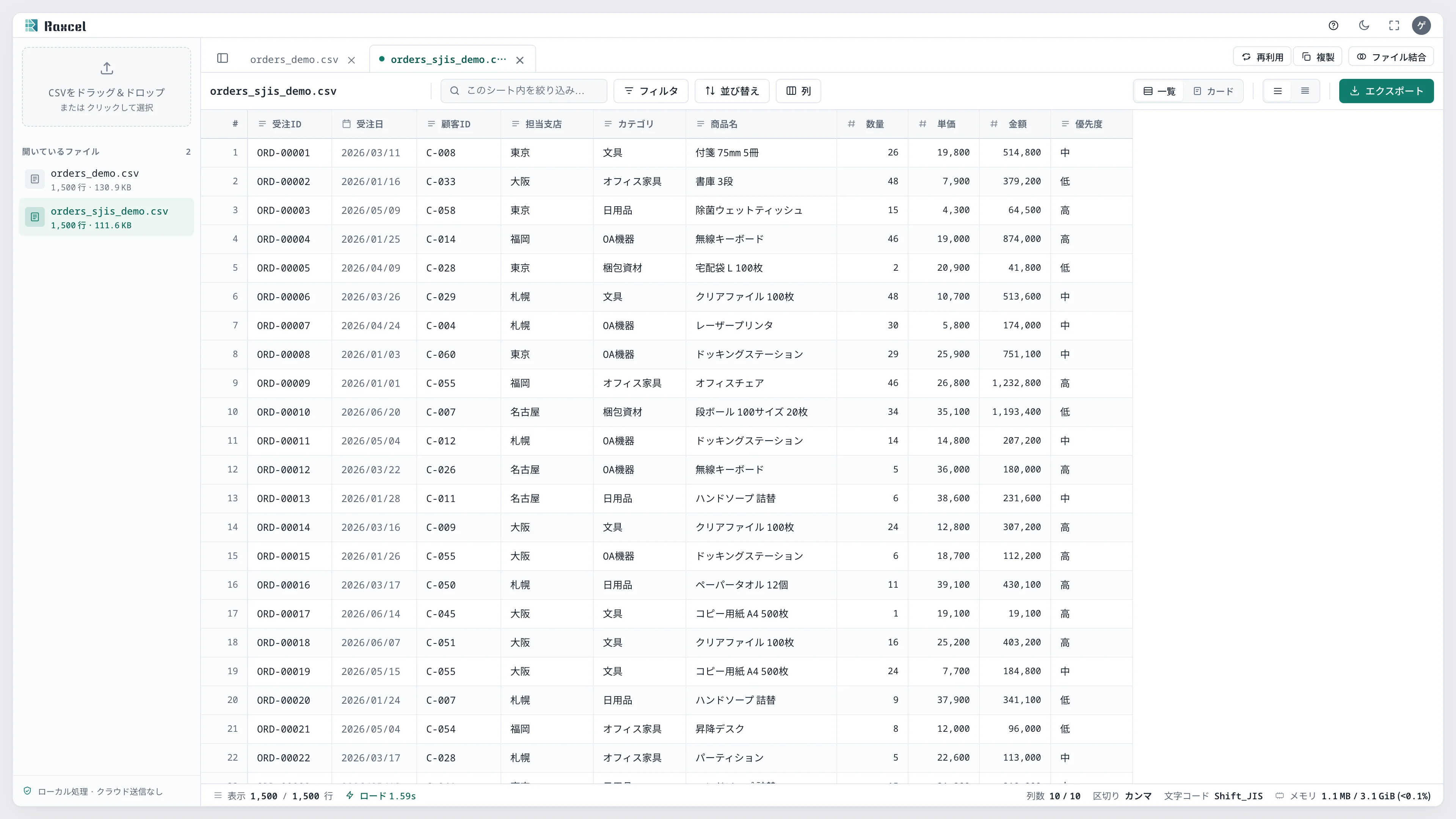Click the local processing shield icon
The image size is (1456, 819).
point(27,791)
